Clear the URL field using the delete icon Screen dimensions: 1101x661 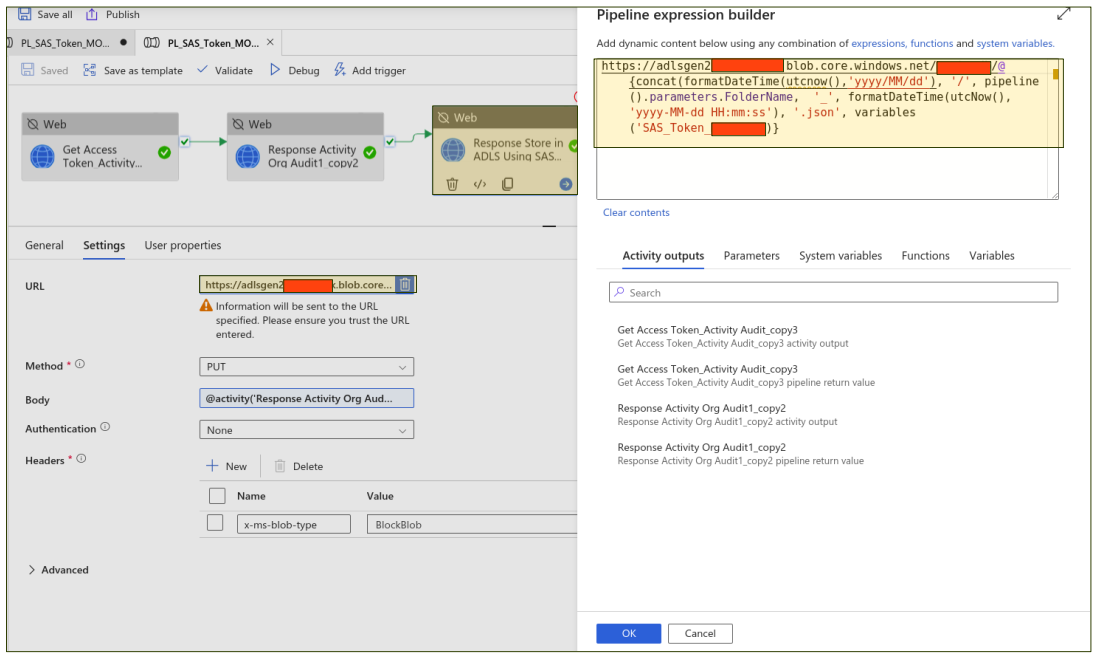click(x=404, y=284)
